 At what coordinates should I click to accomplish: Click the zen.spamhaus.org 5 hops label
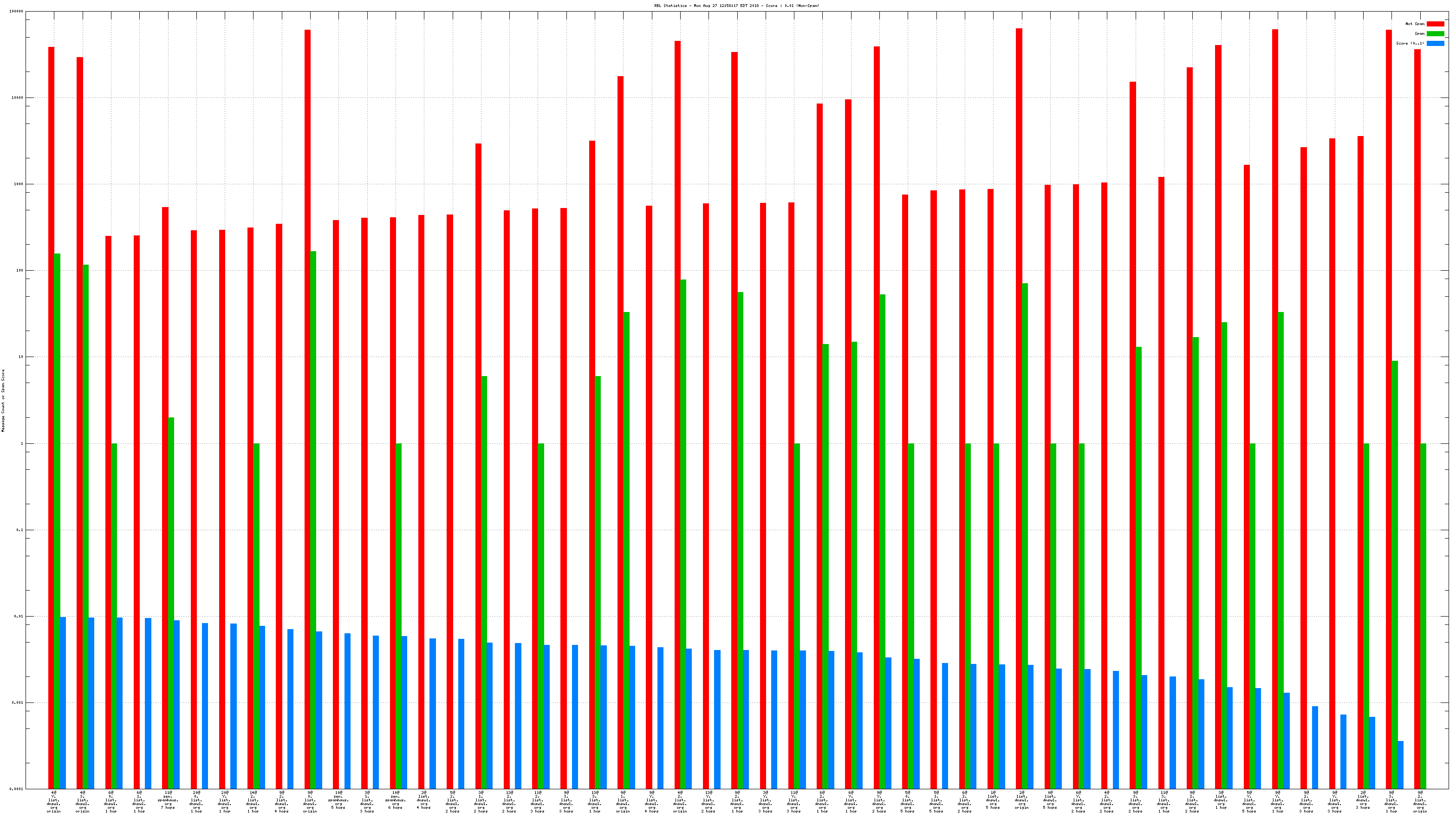pyautogui.click(x=338, y=800)
